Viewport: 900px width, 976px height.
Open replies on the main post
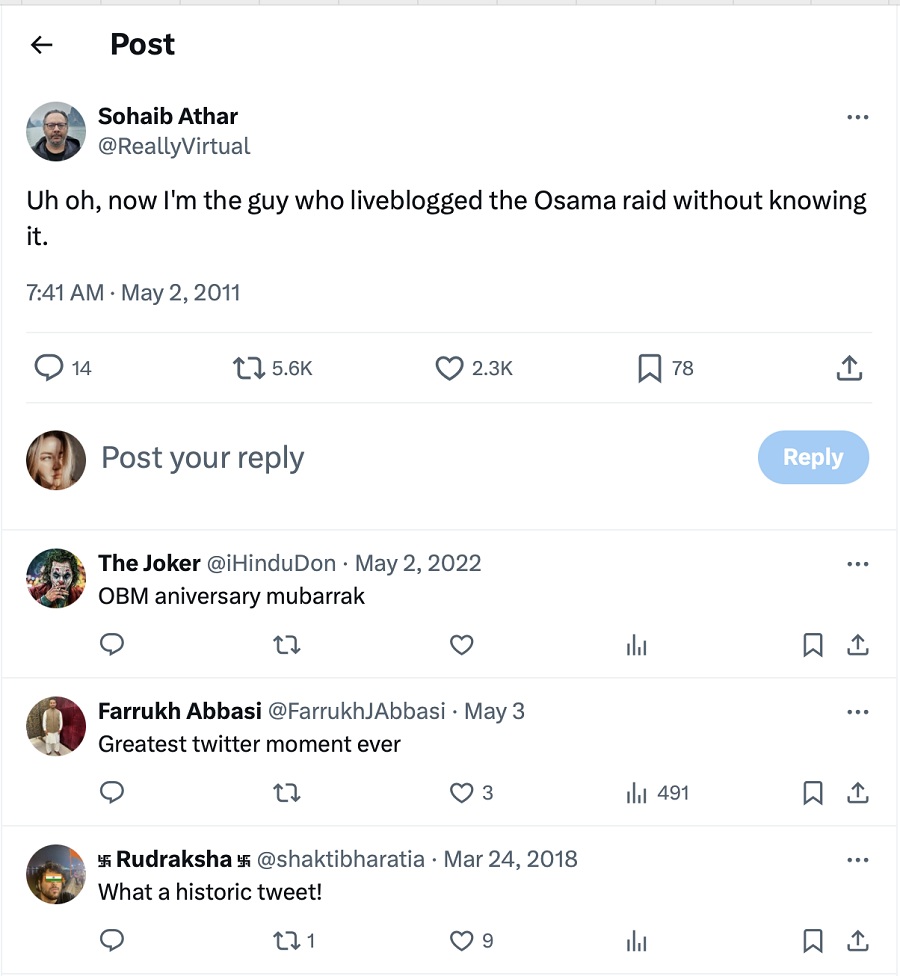49,368
